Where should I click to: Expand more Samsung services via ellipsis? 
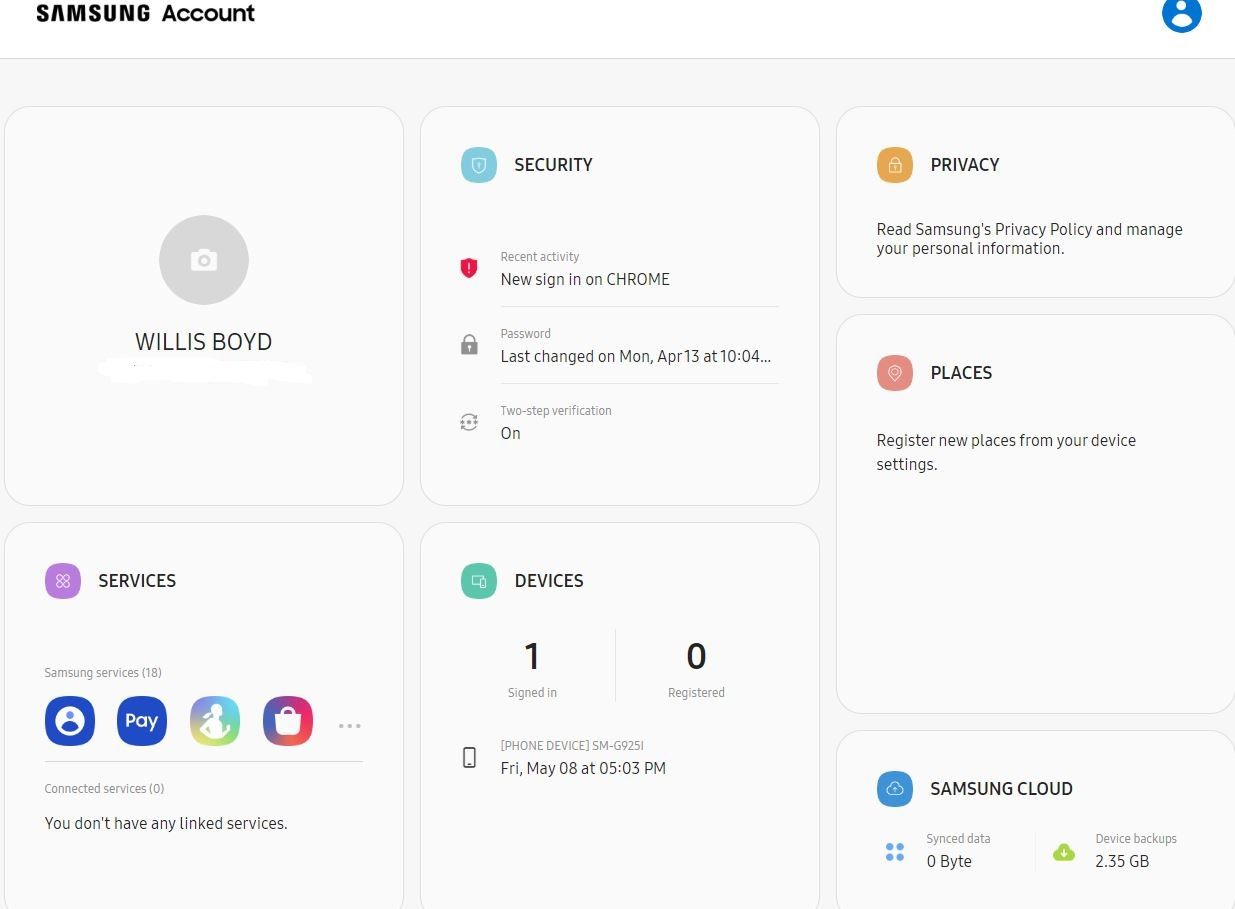(349, 726)
